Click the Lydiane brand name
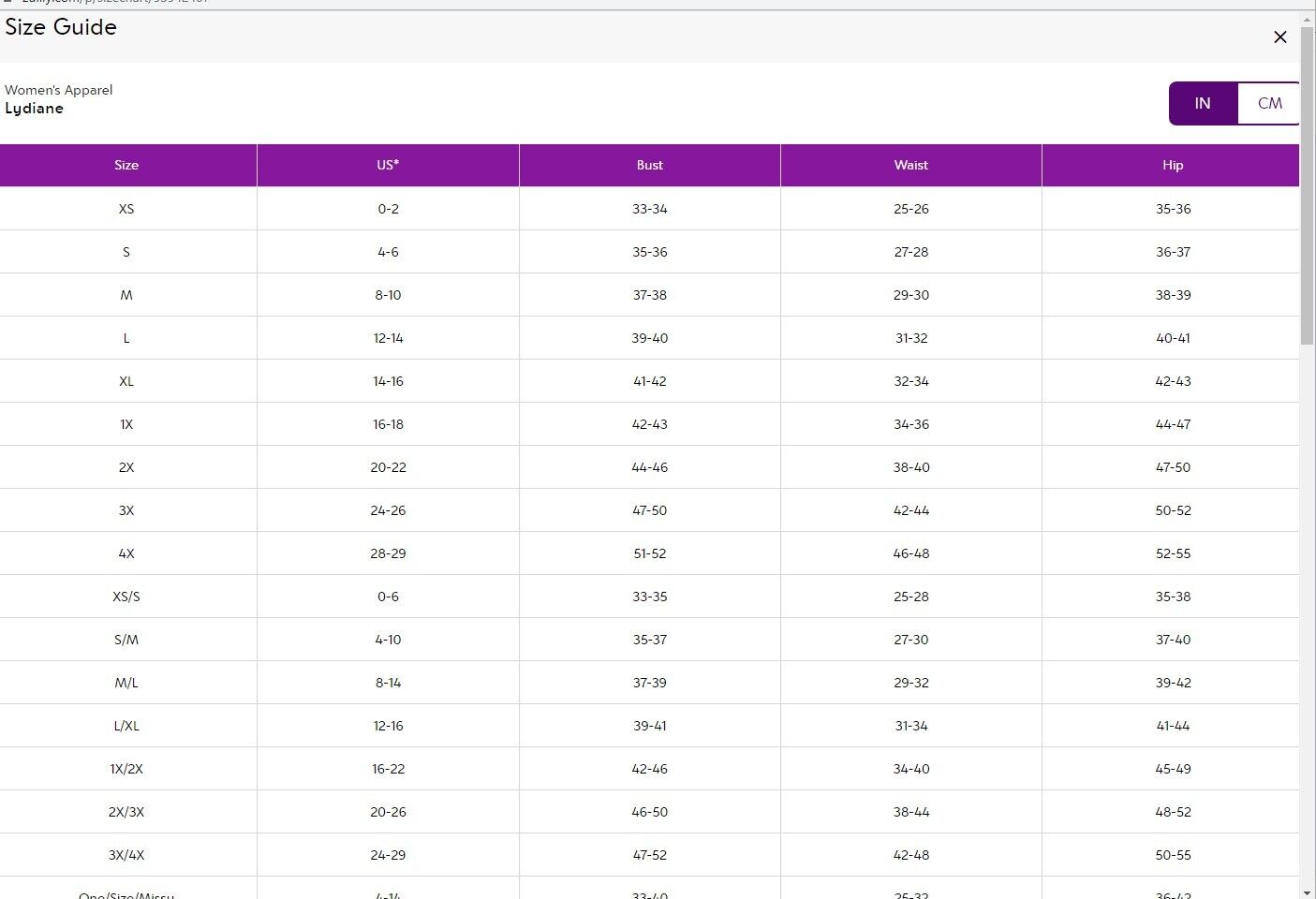The image size is (1316, 899). [x=34, y=109]
